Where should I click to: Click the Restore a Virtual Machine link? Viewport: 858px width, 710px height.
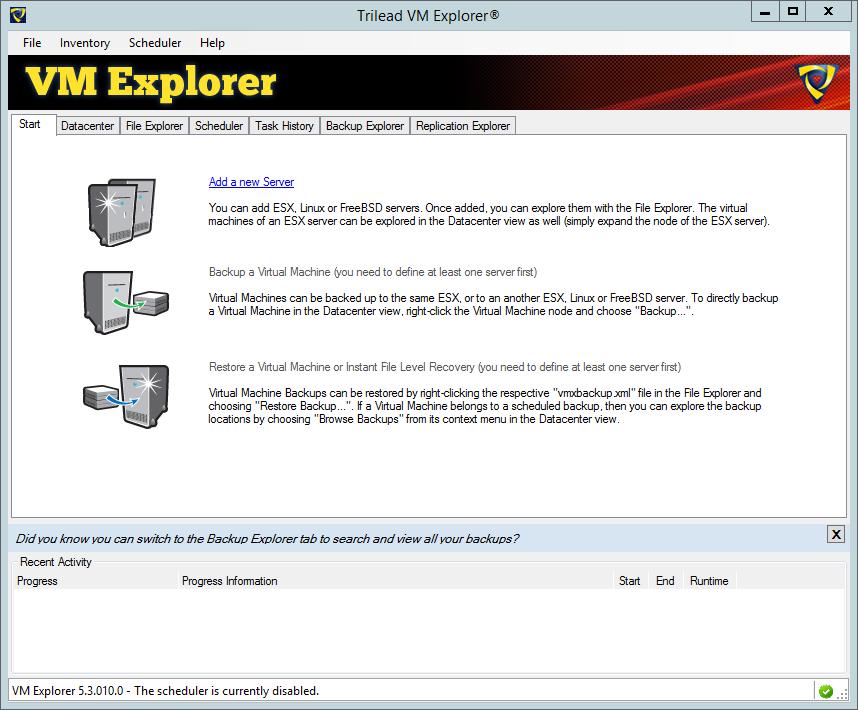tap(445, 367)
